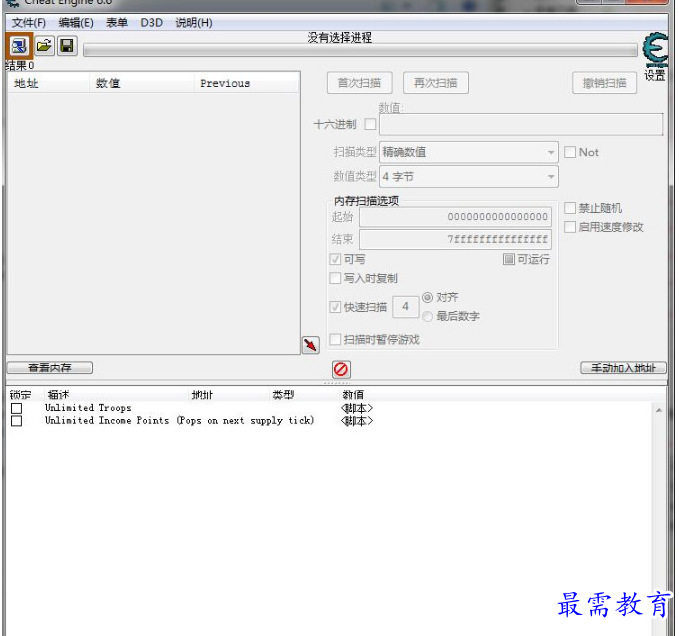
Task: Enable the 禁止随机 checkbox
Action: point(570,208)
